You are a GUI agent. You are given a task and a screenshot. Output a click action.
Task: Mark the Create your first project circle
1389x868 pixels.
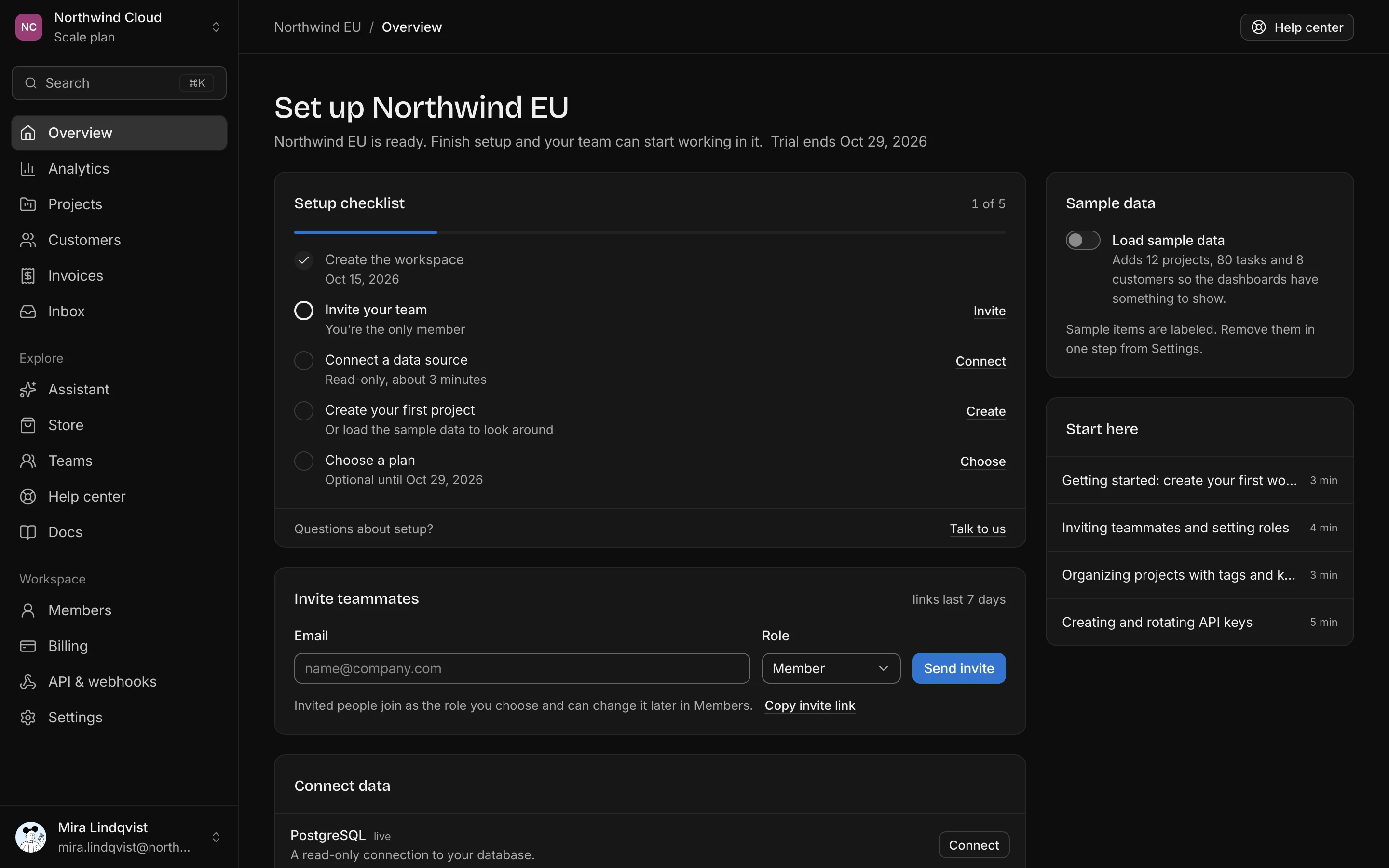(304, 410)
